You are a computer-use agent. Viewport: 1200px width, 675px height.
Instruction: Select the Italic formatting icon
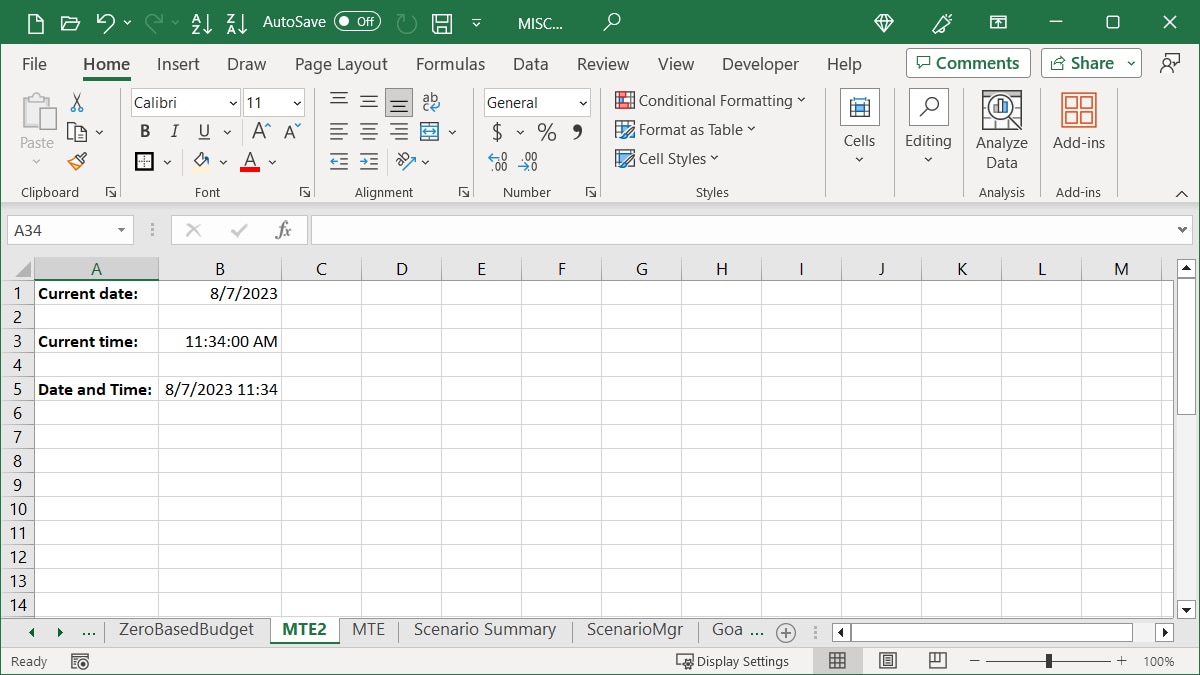click(172, 131)
